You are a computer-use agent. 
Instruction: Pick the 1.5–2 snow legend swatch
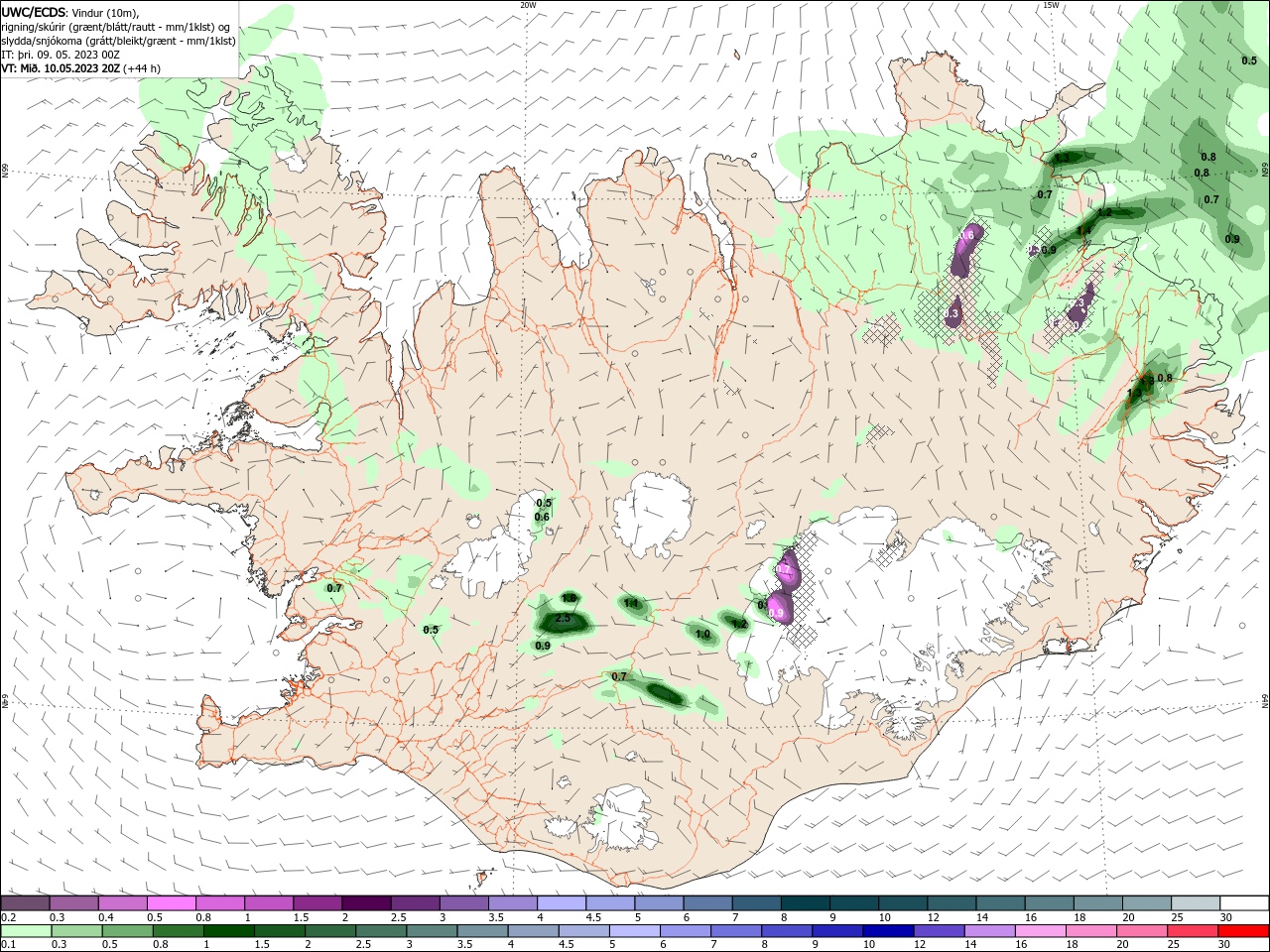click(x=317, y=903)
